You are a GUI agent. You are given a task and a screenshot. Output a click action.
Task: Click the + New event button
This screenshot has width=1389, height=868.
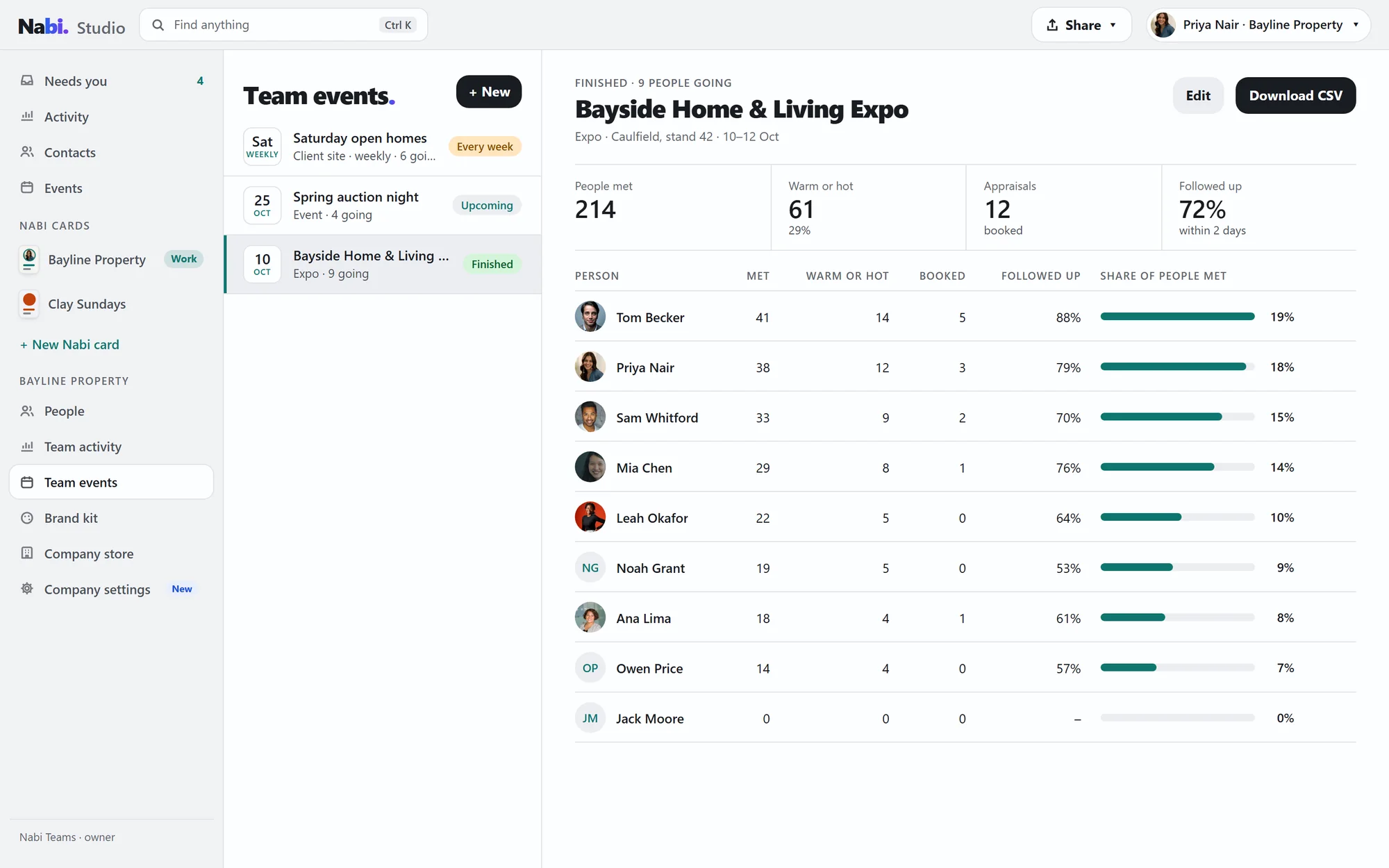pyautogui.click(x=489, y=92)
